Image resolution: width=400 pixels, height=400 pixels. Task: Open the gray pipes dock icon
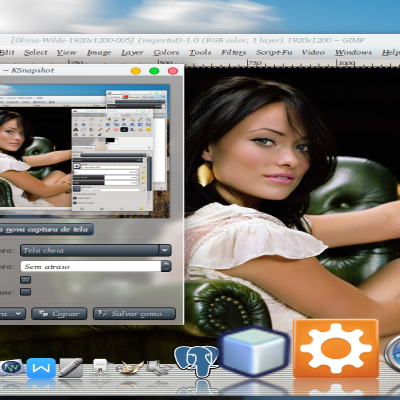coord(158,367)
